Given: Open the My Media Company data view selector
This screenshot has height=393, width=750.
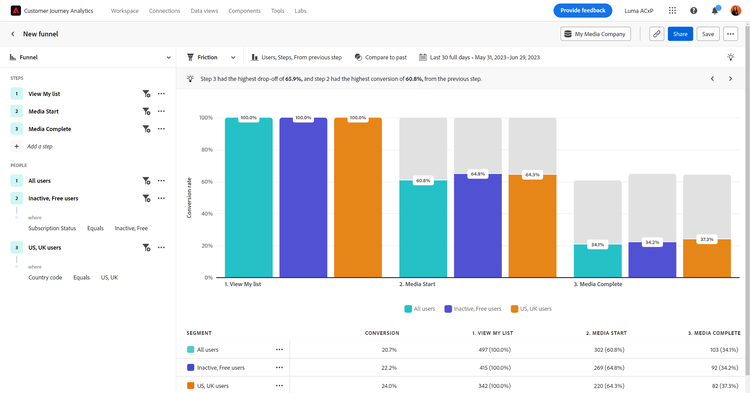Looking at the screenshot, I should click(x=596, y=34).
